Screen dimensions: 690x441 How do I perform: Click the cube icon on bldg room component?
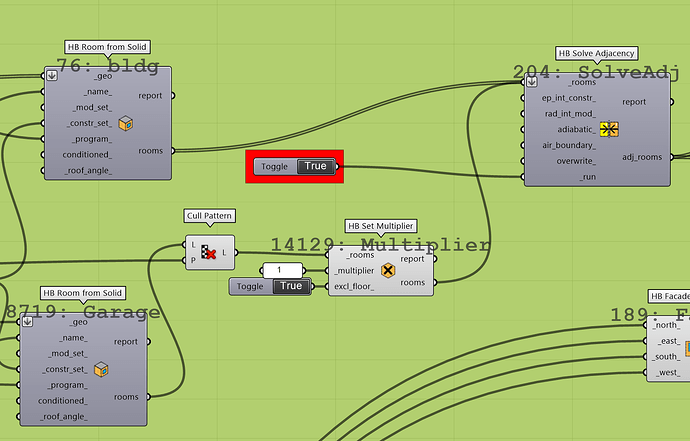click(x=126, y=124)
